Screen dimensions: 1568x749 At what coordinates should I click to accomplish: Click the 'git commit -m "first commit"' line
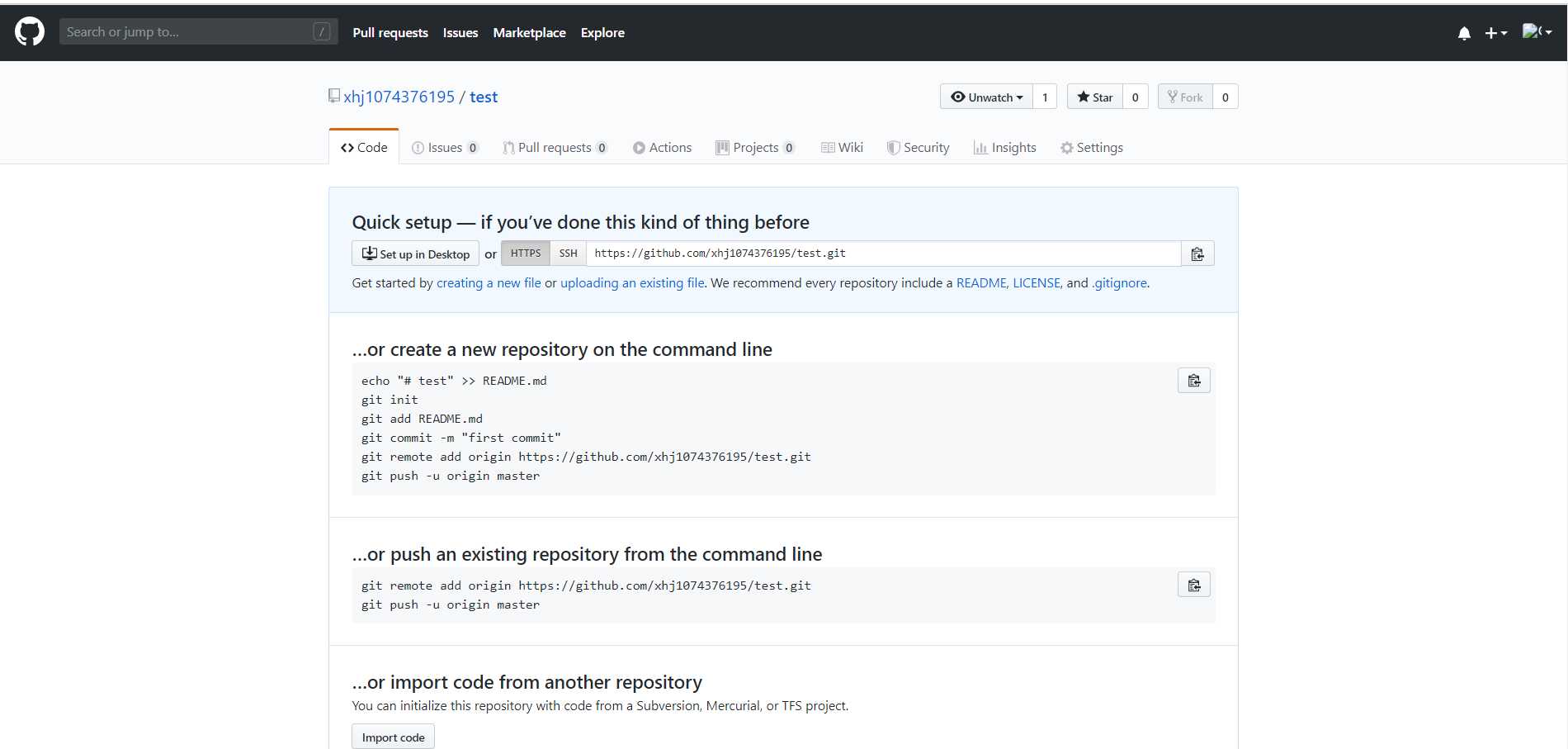[x=461, y=438]
